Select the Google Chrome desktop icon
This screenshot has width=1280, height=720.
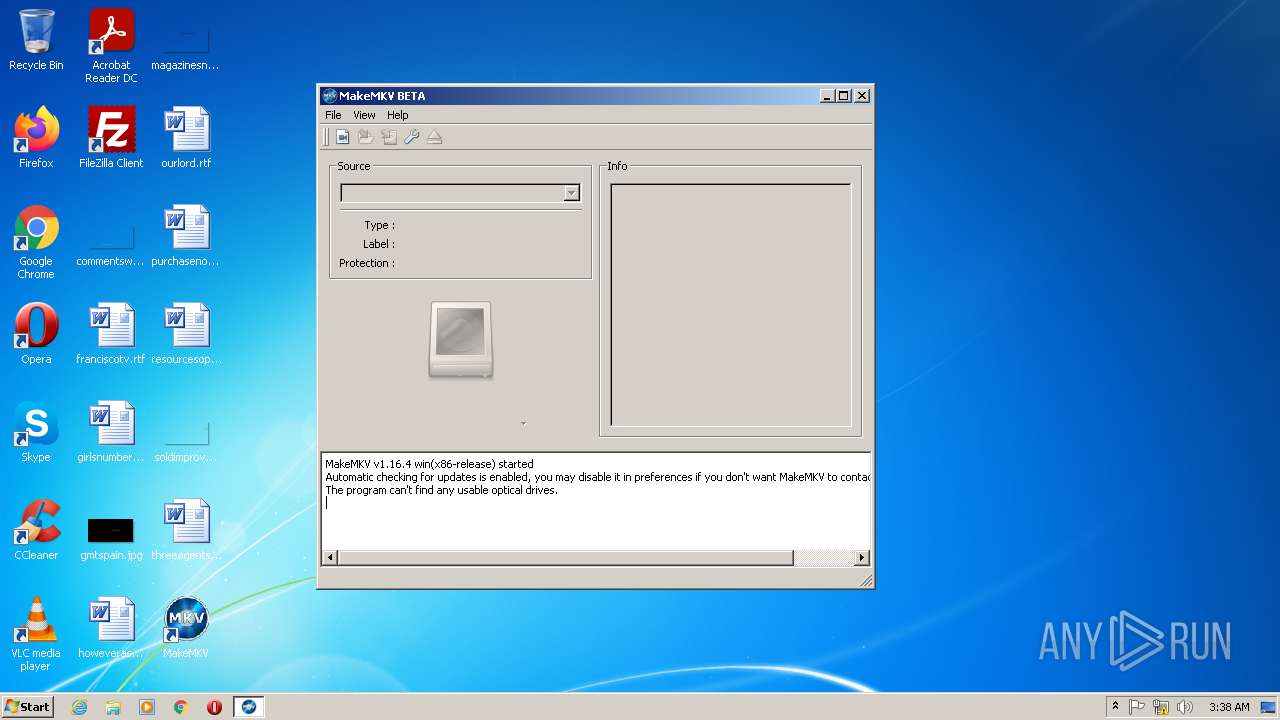point(36,242)
